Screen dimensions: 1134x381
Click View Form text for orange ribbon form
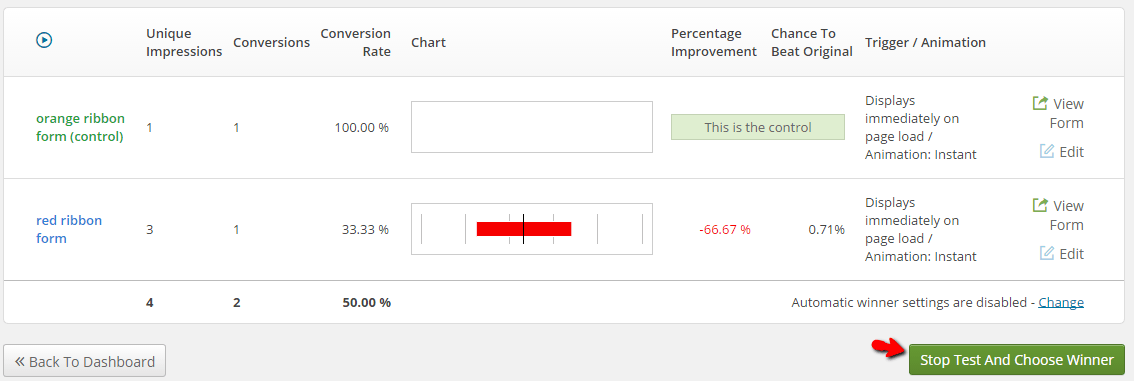point(1067,114)
